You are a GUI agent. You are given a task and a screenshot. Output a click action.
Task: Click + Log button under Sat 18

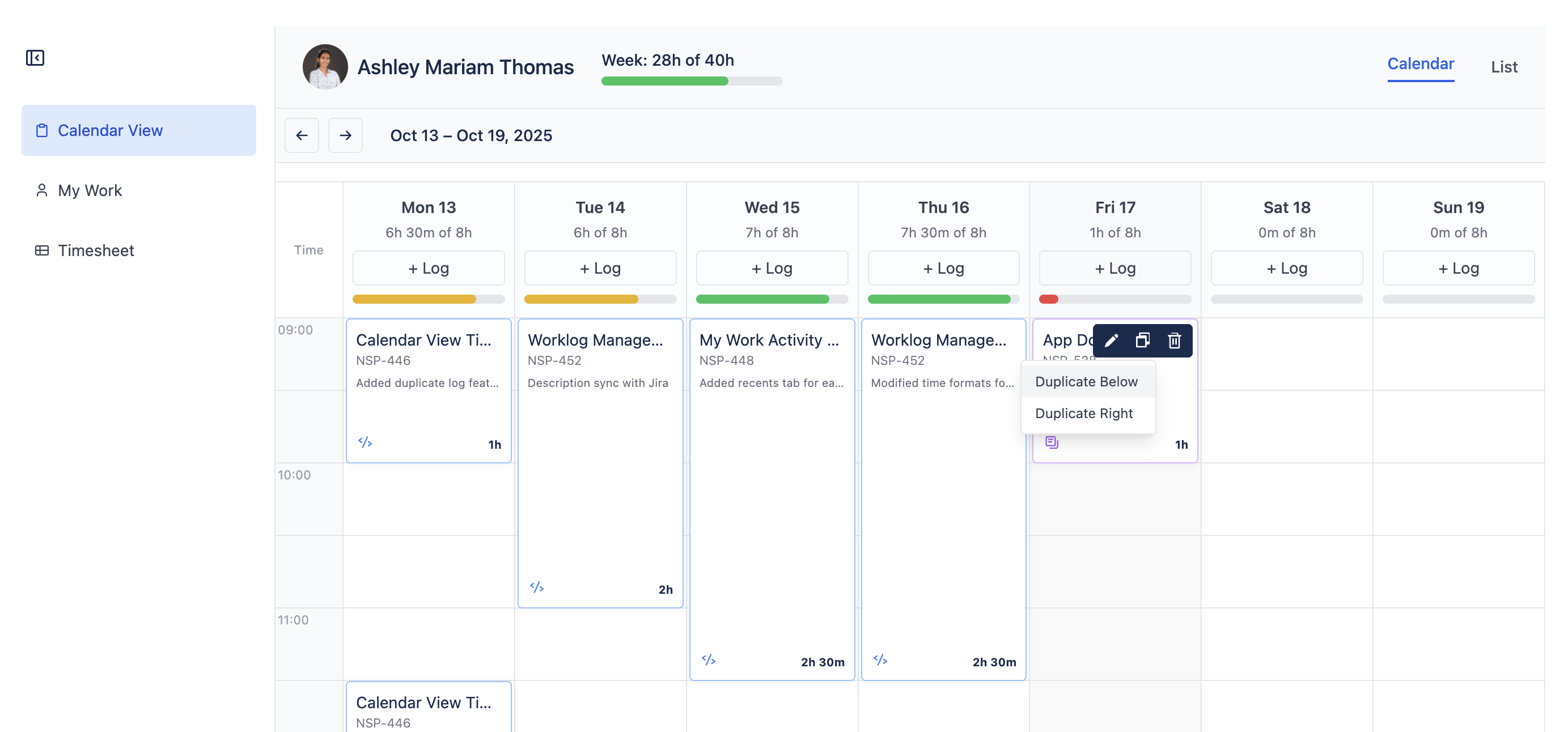(x=1286, y=269)
